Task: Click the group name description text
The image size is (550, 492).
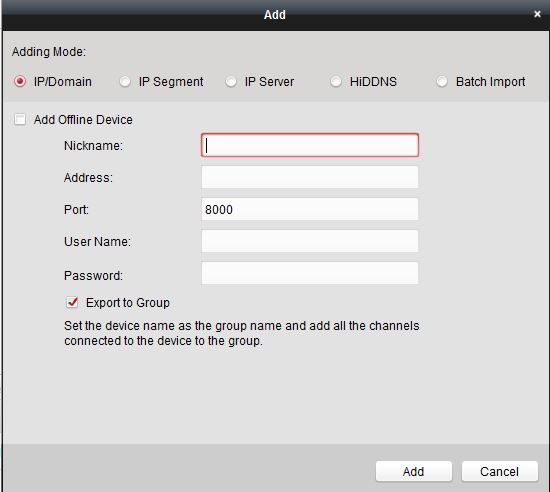Action: (x=242, y=333)
